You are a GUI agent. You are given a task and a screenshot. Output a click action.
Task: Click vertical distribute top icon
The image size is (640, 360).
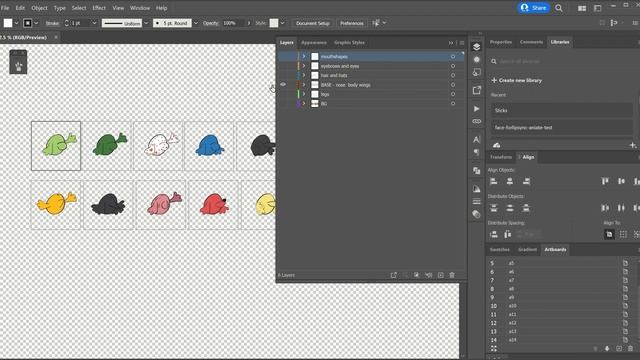pyautogui.click(x=493, y=208)
